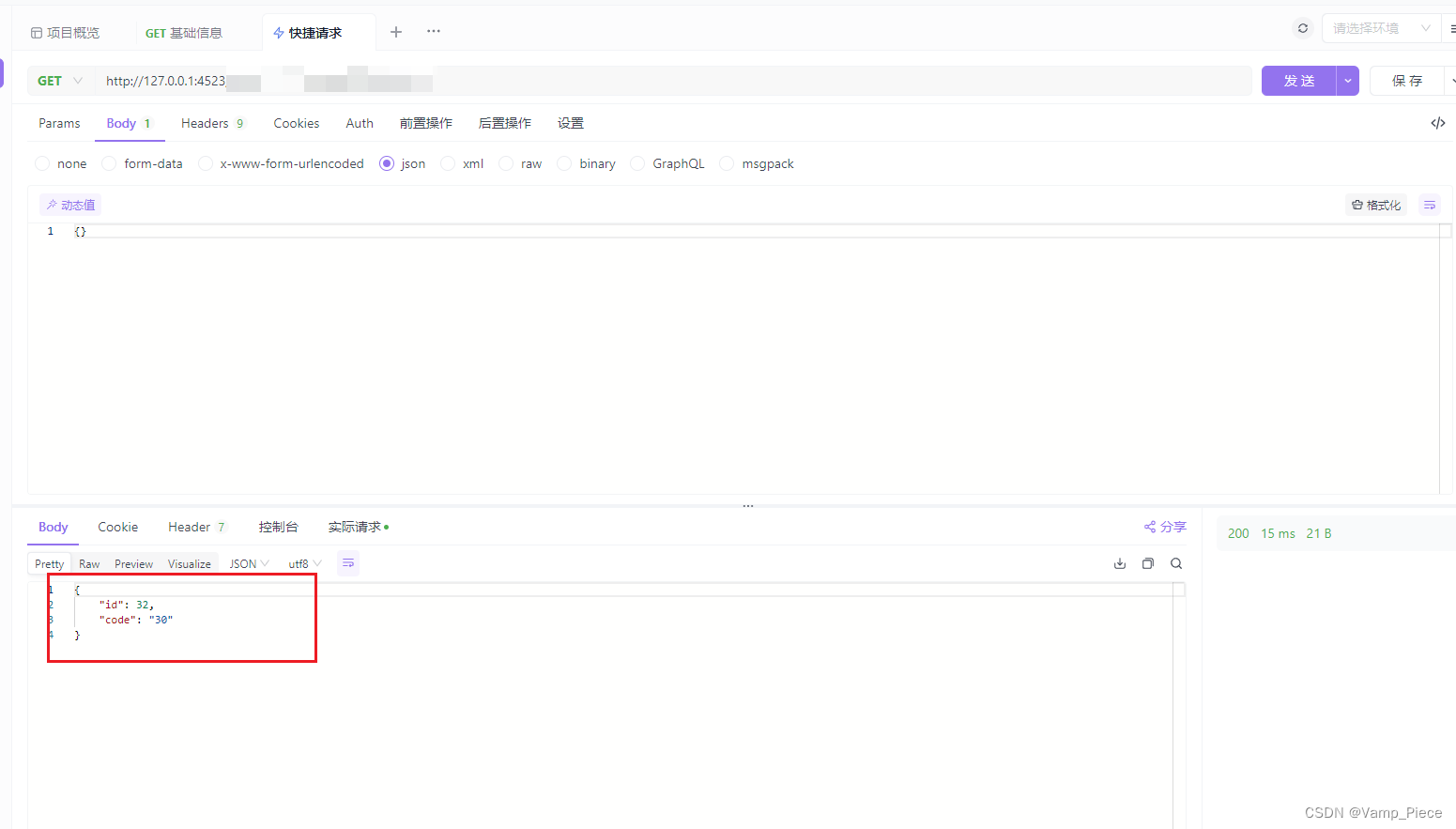Send the request with 发送
The width and height of the screenshot is (1456, 829).
click(1299, 81)
